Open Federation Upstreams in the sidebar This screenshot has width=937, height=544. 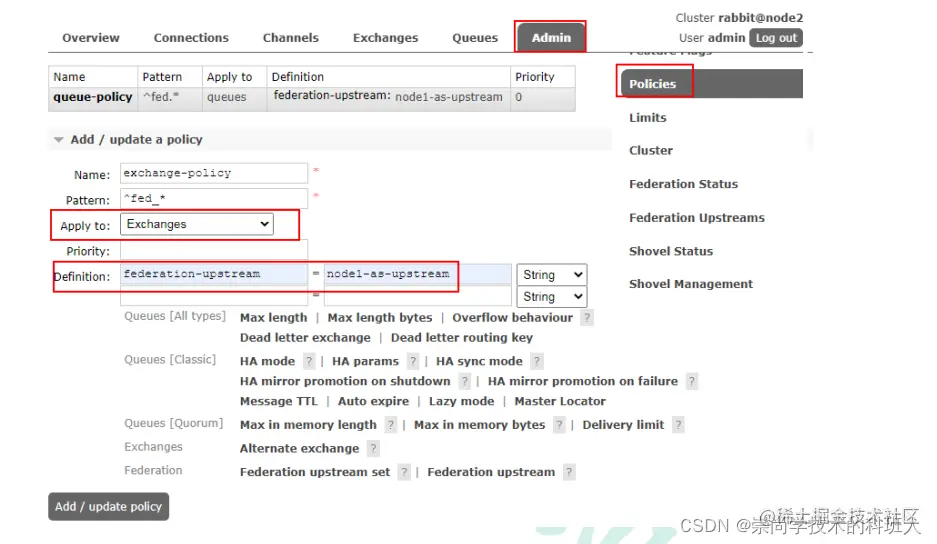pos(697,218)
